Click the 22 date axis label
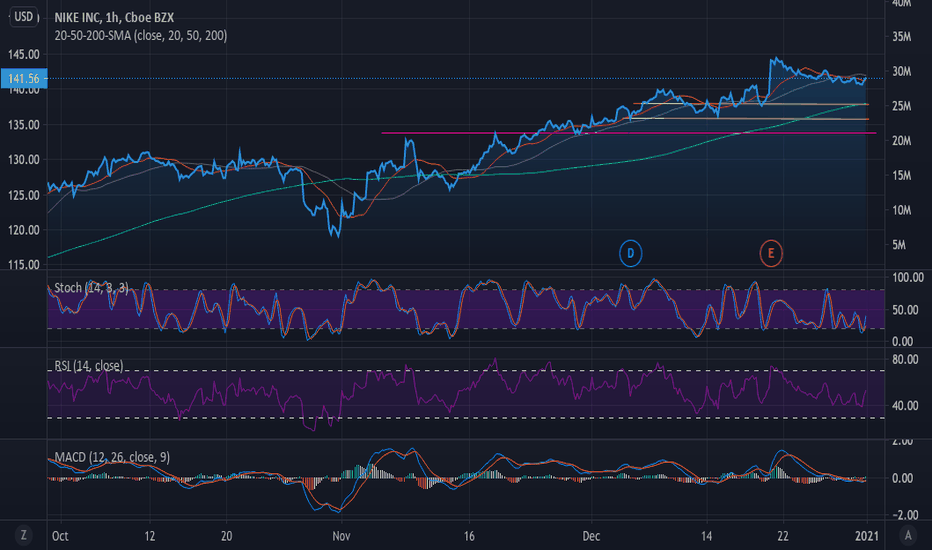Viewport: 932px width, 550px height. pos(783,536)
